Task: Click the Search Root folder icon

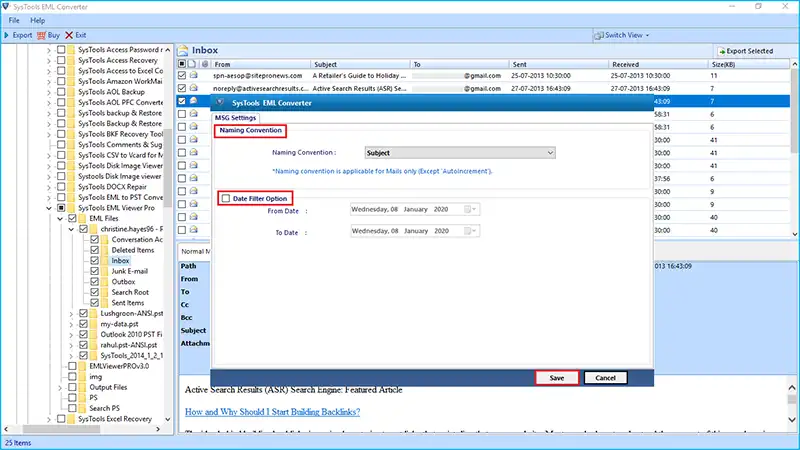Action: click(105, 292)
